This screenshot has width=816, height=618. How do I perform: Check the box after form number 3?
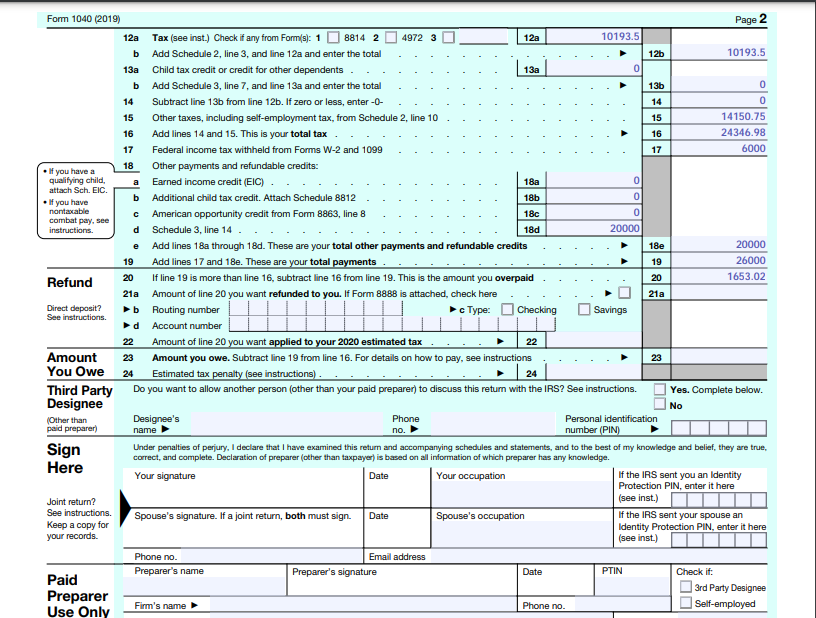coord(449,37)
